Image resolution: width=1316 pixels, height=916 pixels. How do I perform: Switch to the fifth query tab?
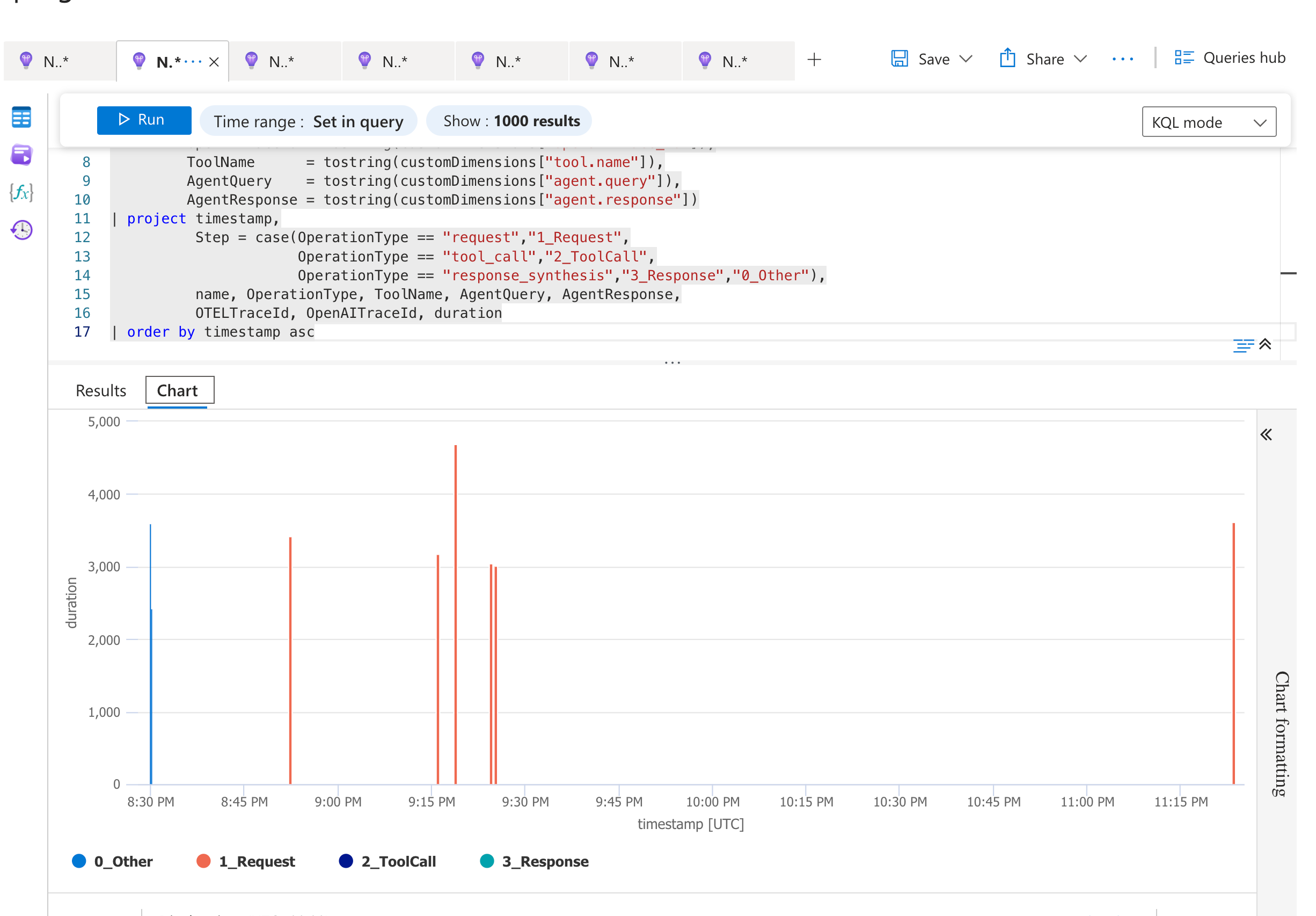tap(512, 61)
